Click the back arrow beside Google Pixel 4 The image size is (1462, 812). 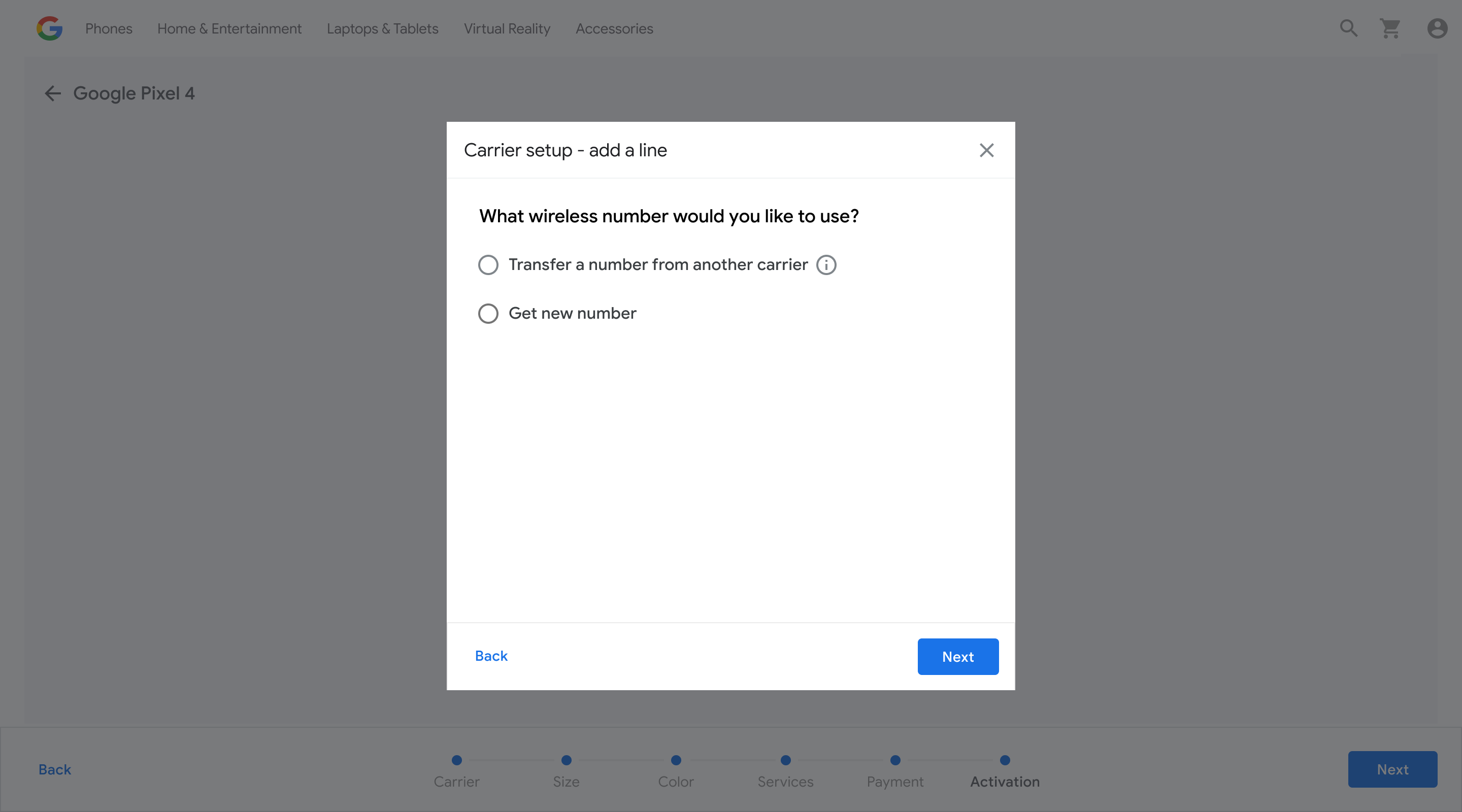(x=53, y=93)
